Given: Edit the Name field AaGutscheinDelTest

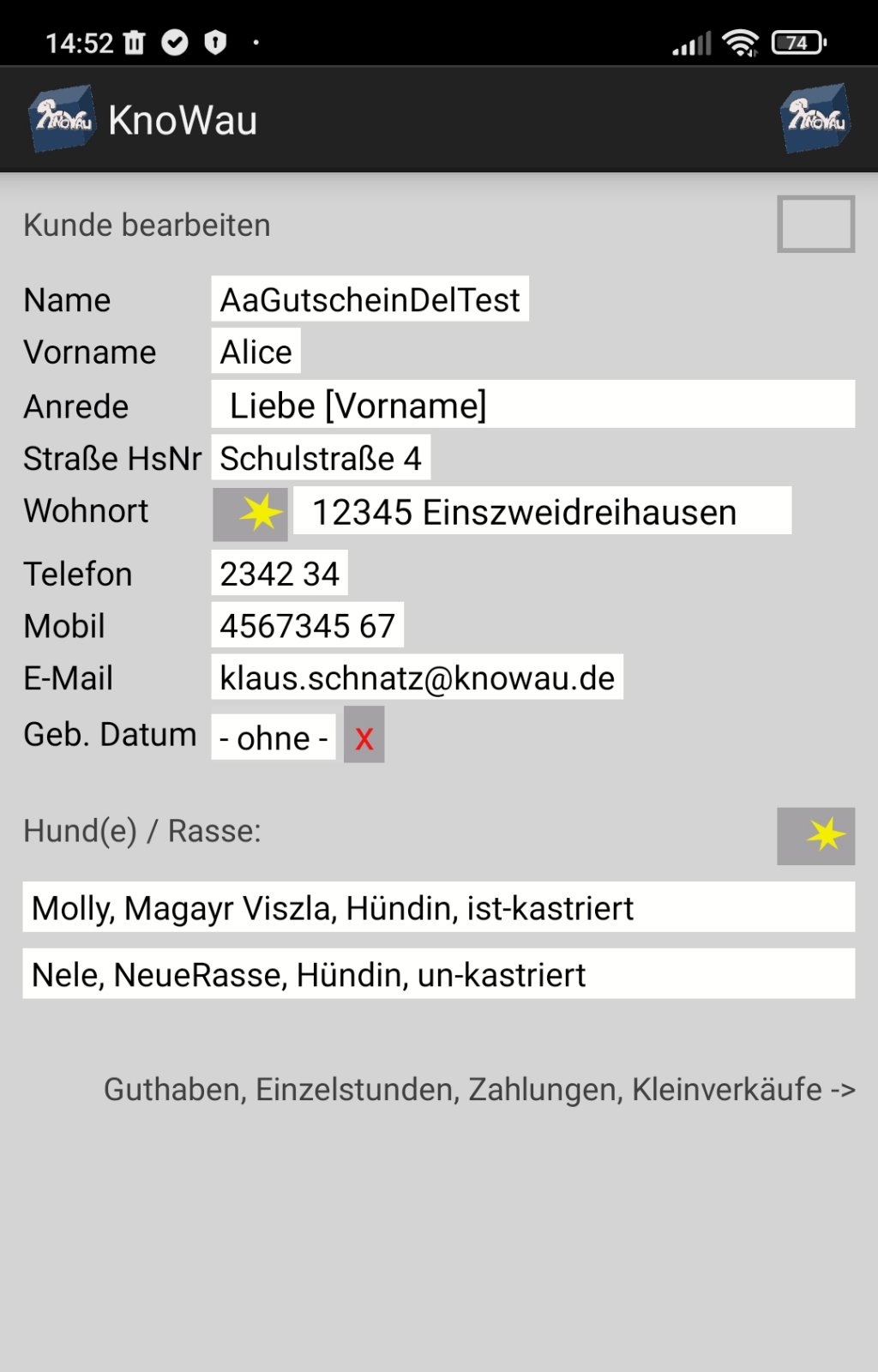Looking at the screenshot, I should click(x=370, y=299).
